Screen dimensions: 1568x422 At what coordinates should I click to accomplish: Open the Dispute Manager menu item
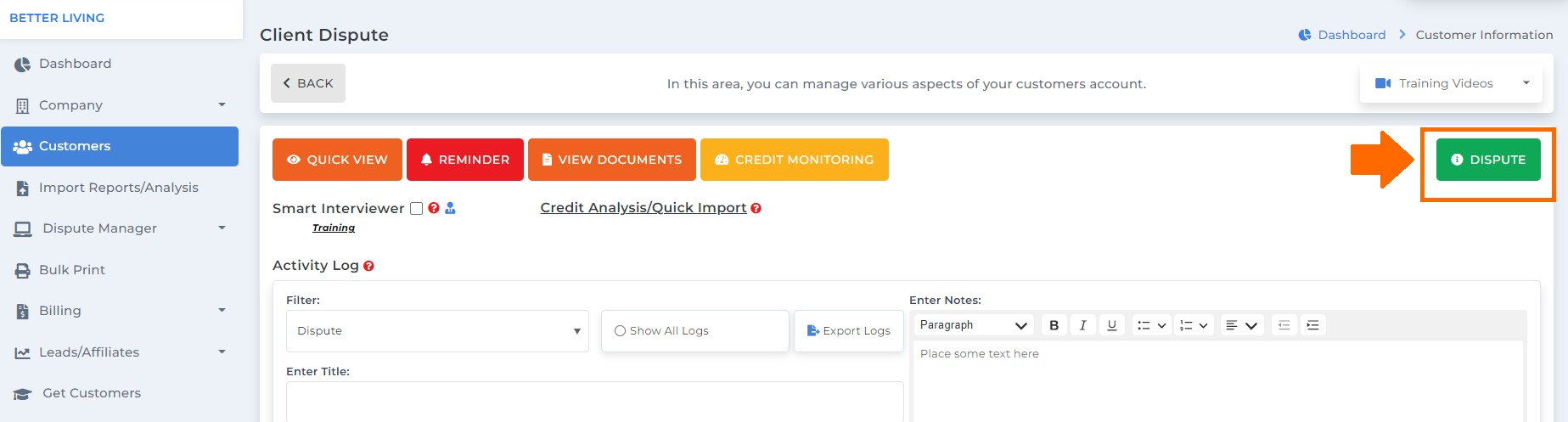tap(99, 228)
